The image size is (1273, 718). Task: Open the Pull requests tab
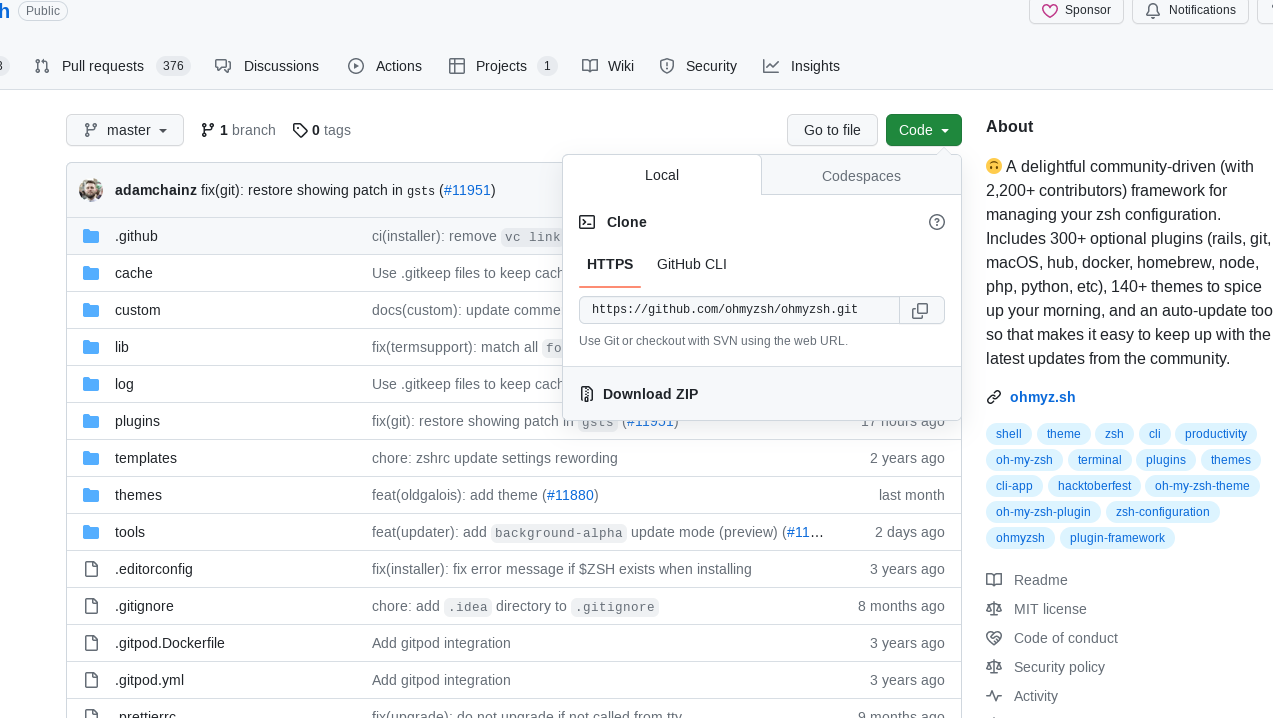102,66
